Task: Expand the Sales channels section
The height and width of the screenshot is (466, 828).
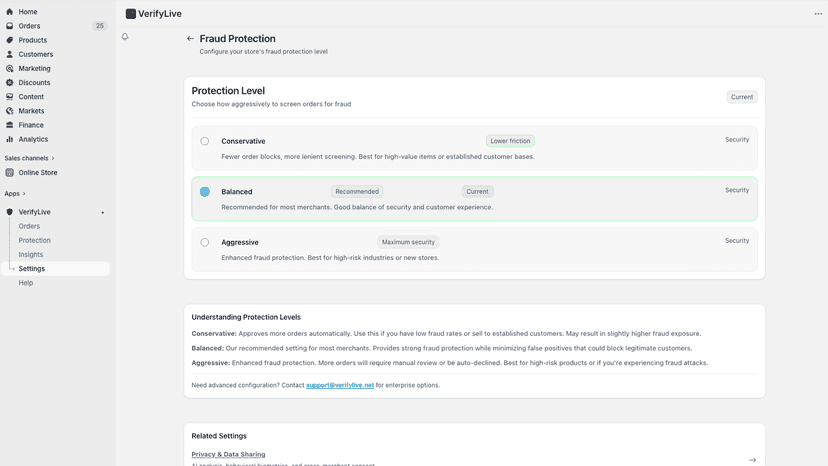Action: (x=30, y=159)
